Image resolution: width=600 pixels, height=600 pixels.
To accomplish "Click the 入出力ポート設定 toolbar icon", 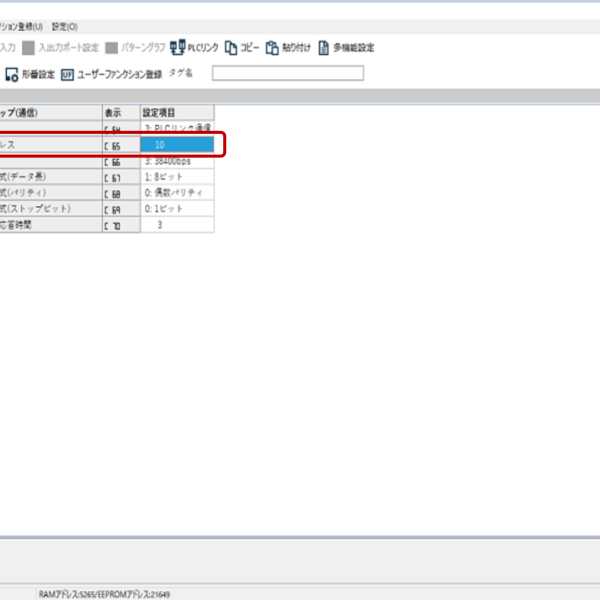I will point(29,47).
